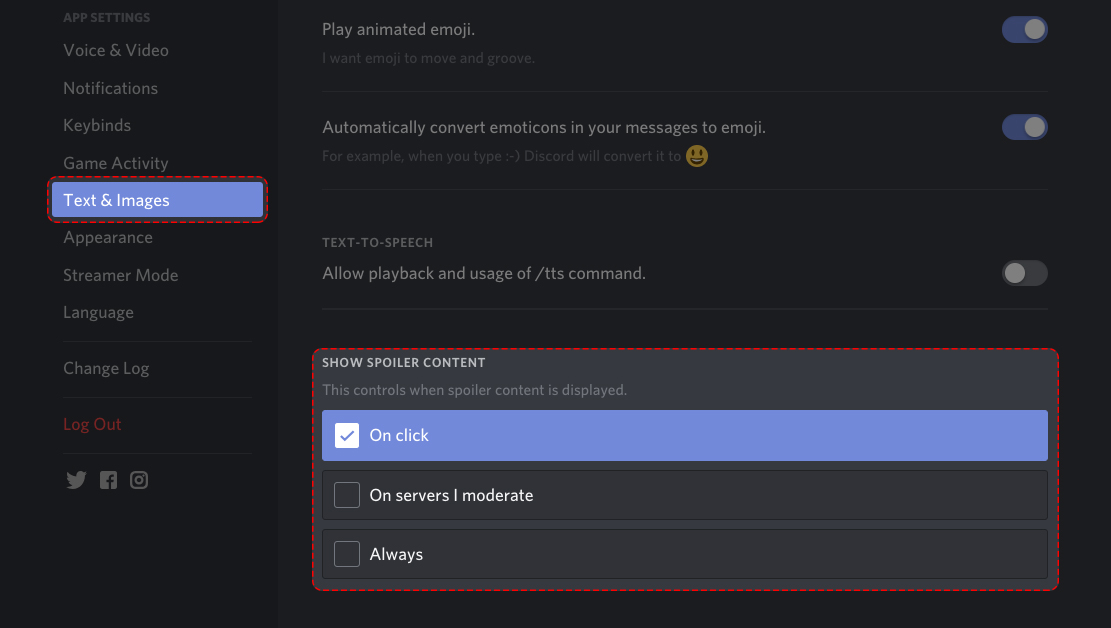Go to Notifications settings

tap(110, 88)
